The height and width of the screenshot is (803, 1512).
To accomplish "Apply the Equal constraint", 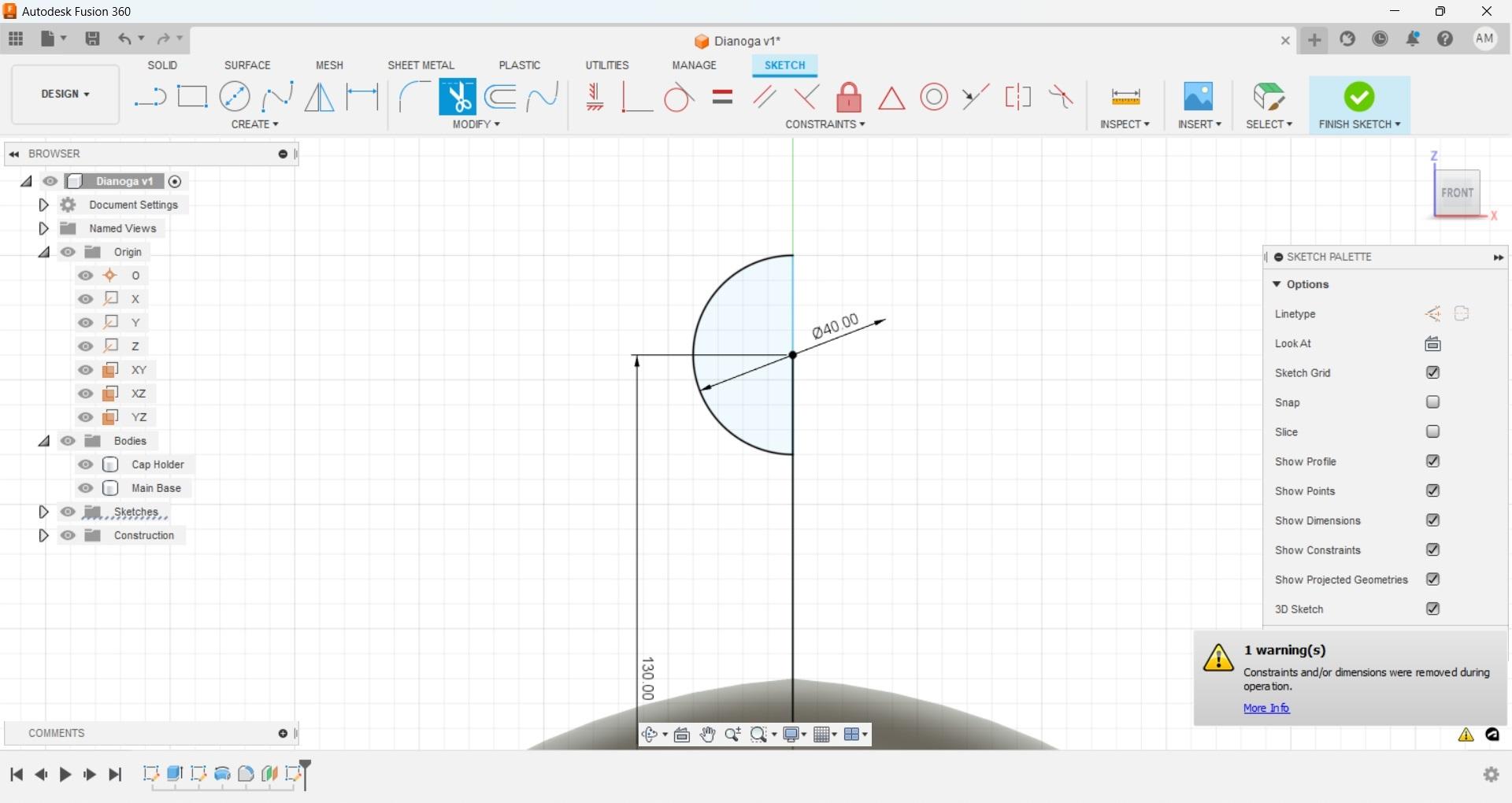I will point(722,97).
